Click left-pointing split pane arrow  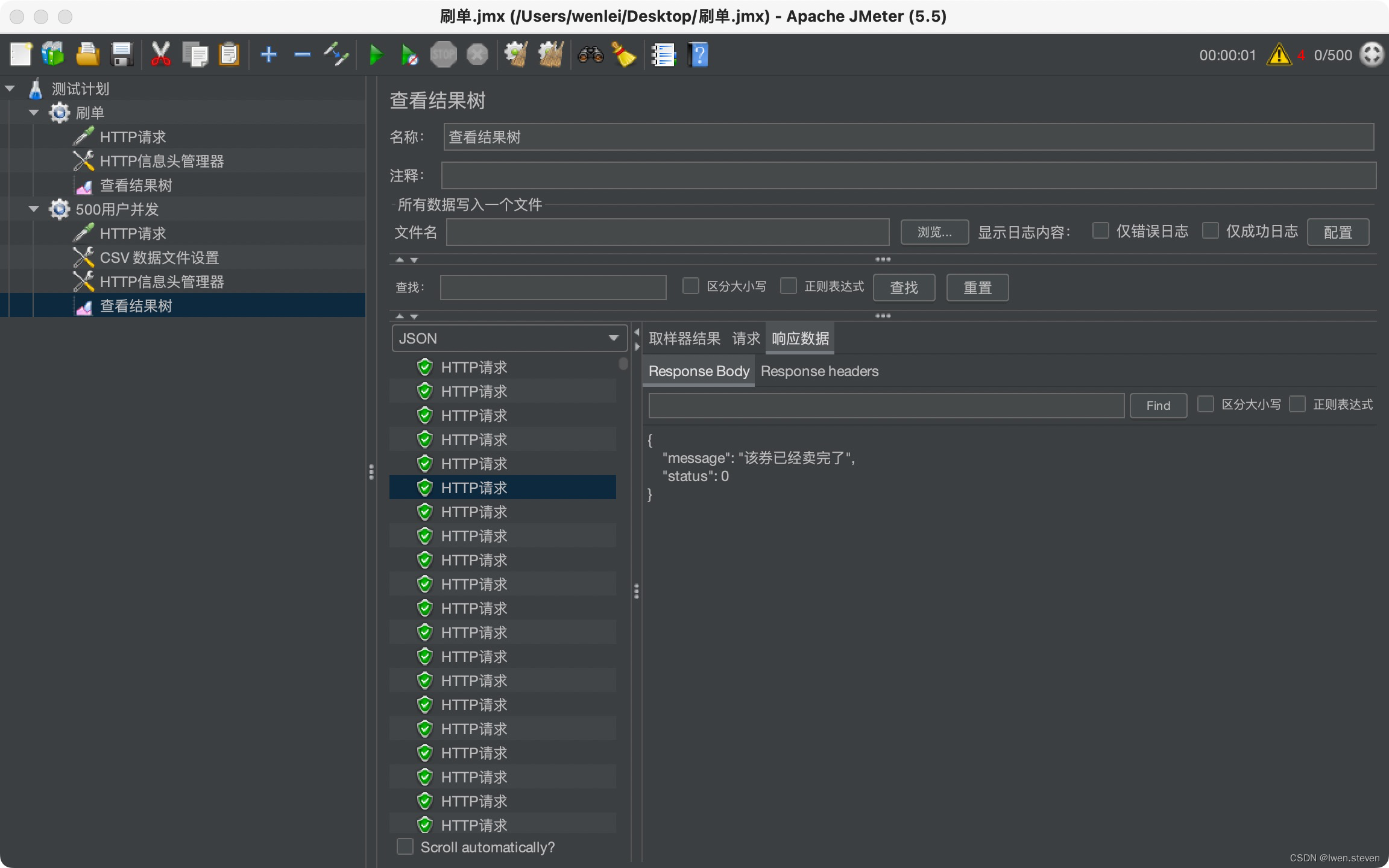click(637, 332)
